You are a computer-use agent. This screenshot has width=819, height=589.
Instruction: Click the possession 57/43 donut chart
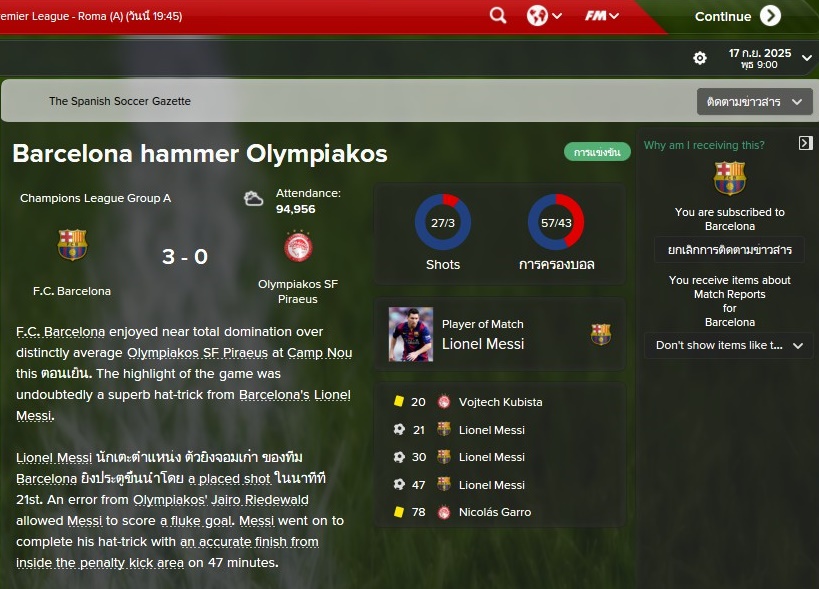[556, 222]
